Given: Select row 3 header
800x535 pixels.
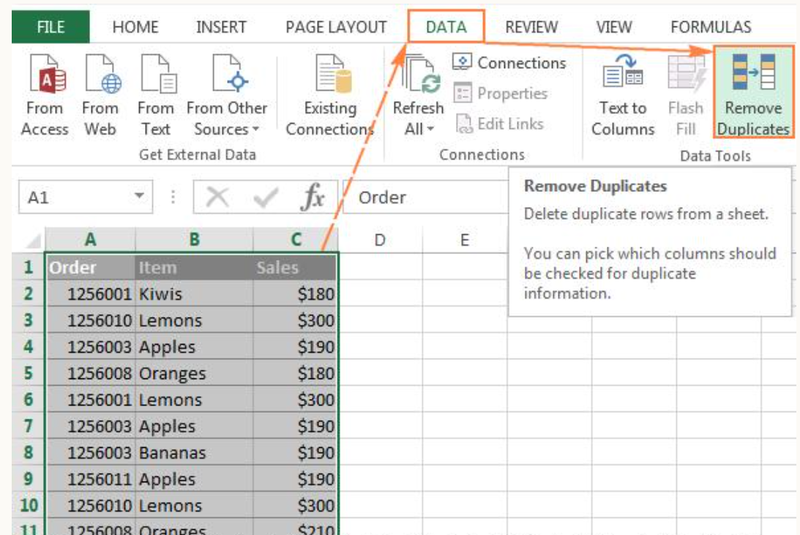Looking at the screenshot, I should (x=28, y=320).
